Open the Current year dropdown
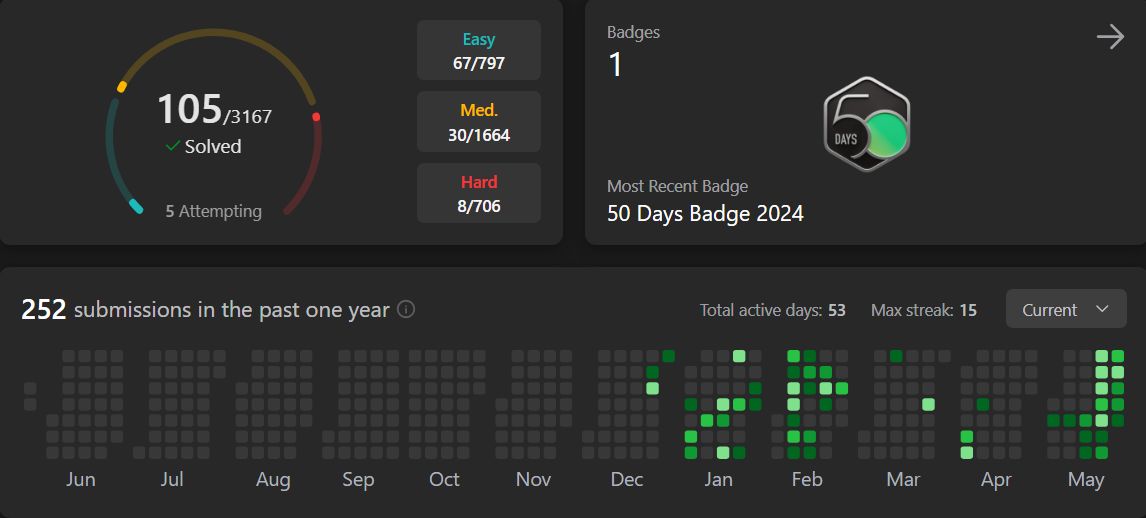 click(1066, 309)
